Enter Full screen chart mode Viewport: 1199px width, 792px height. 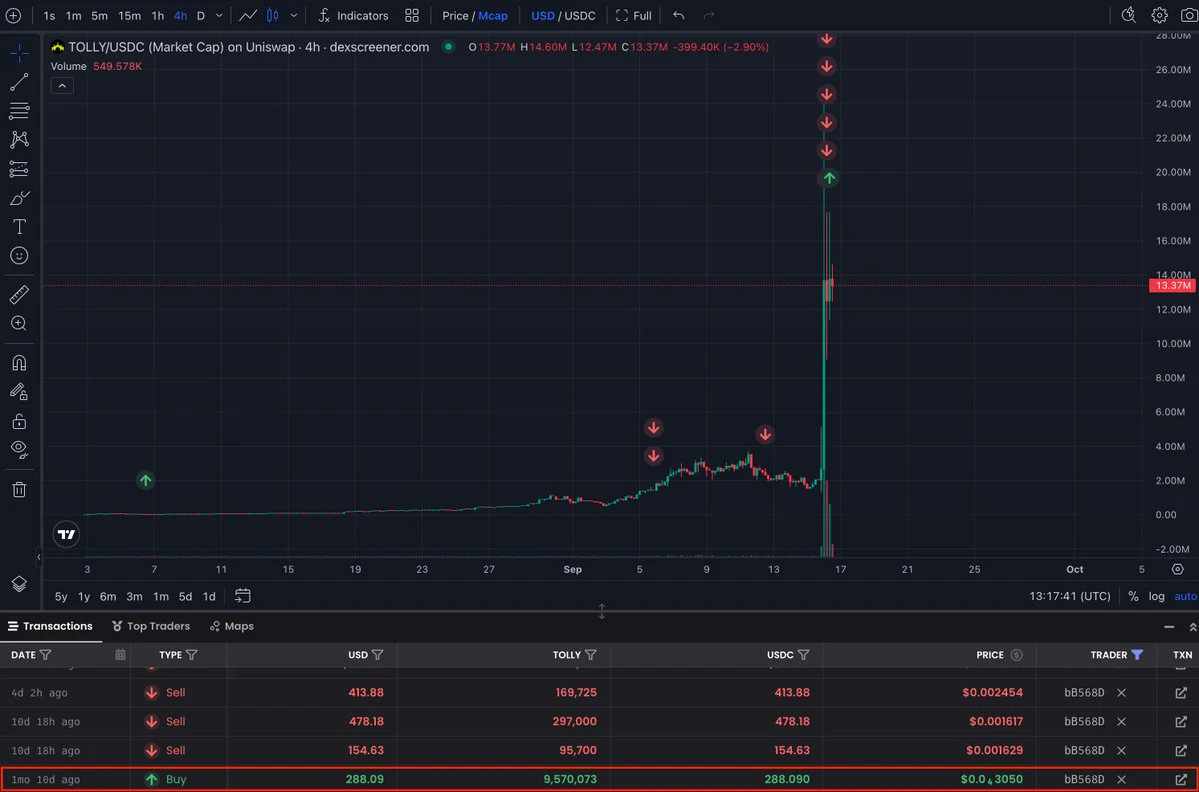(x=634, y=15)
